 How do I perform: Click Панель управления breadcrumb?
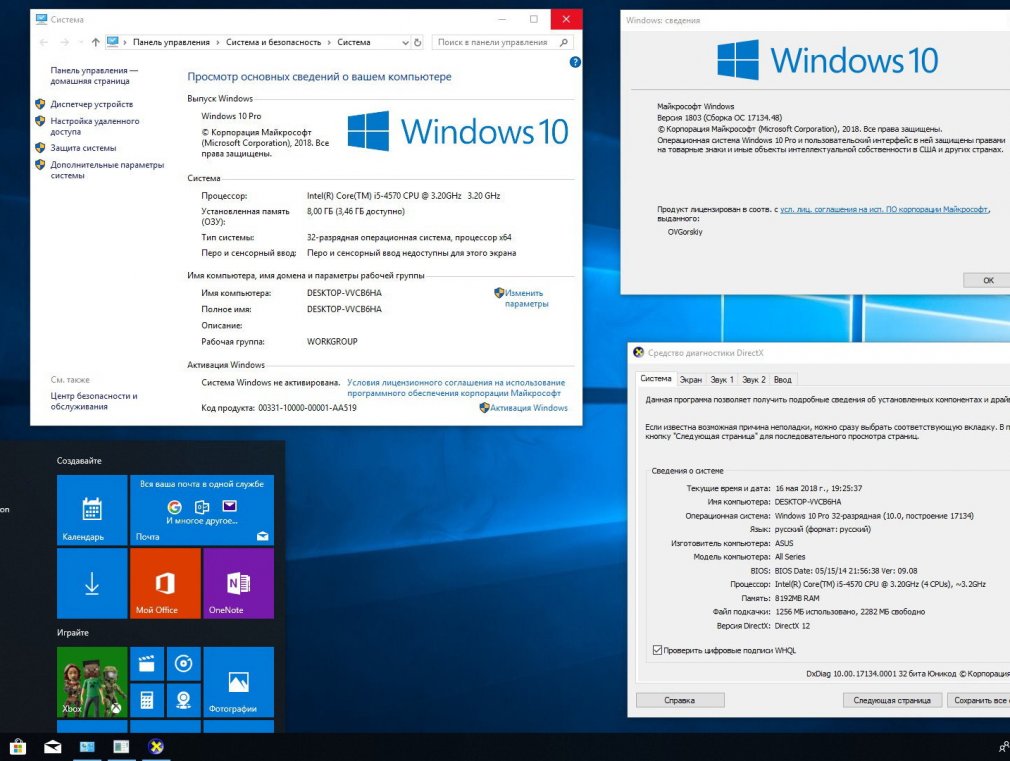point(171,43)
